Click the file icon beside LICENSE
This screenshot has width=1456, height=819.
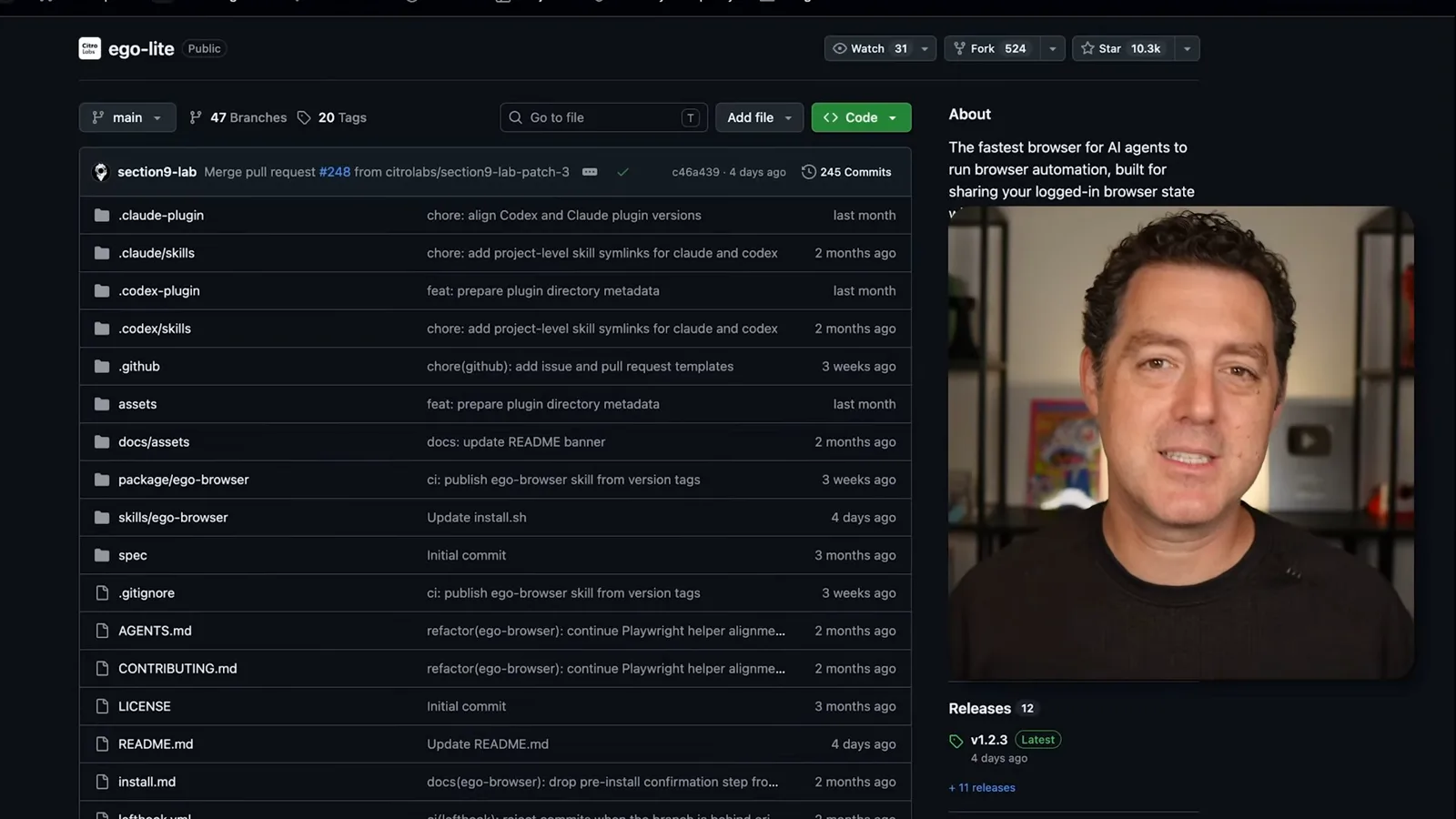pos(102,706)
